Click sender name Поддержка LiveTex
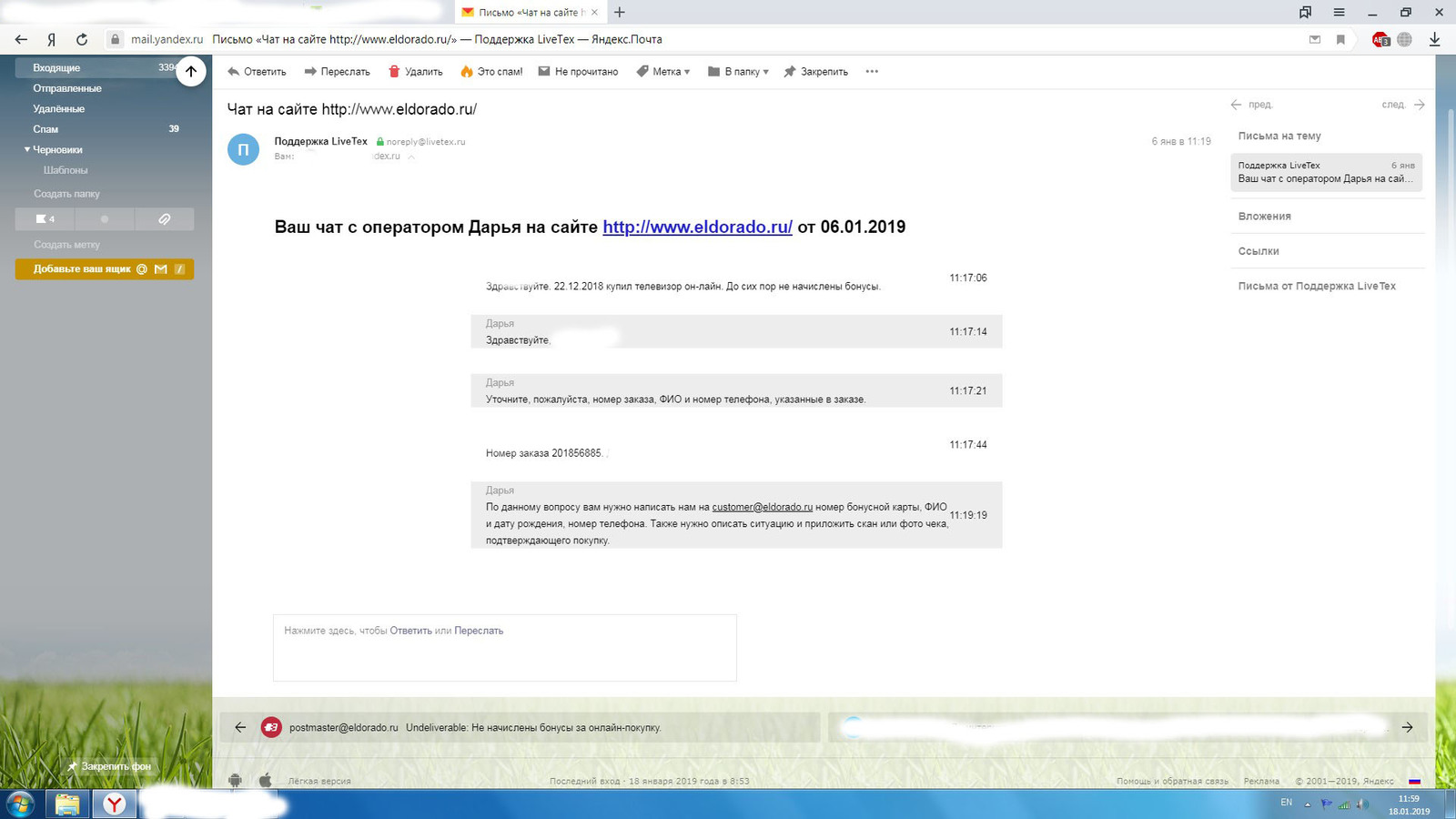Image resolution: width=1456 pixels, height=819 pixels. (x=320, y=141)
